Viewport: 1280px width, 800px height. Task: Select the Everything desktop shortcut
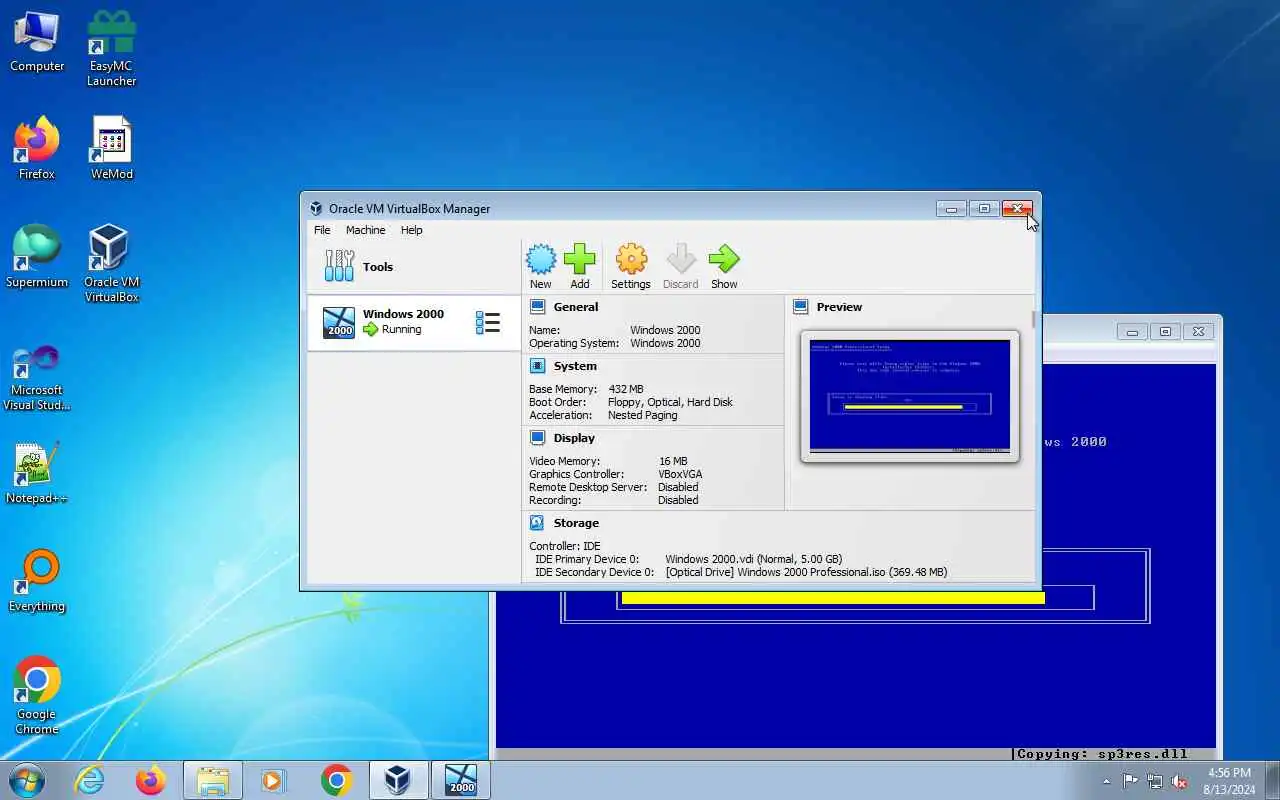(37, 581)
